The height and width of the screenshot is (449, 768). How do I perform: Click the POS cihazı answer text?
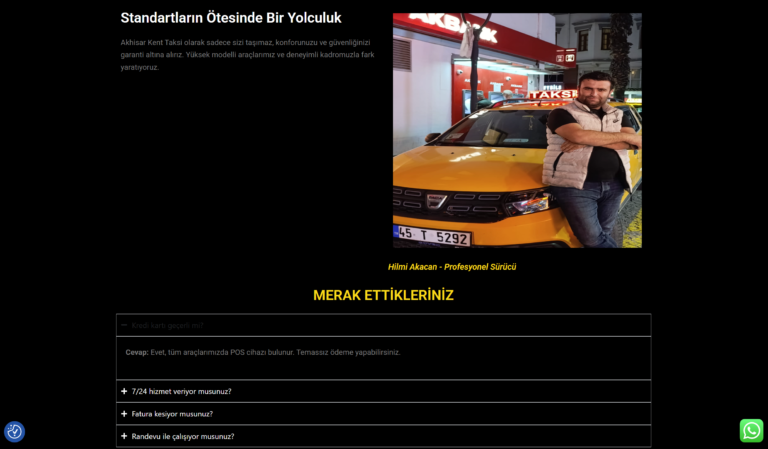point(262,352)
